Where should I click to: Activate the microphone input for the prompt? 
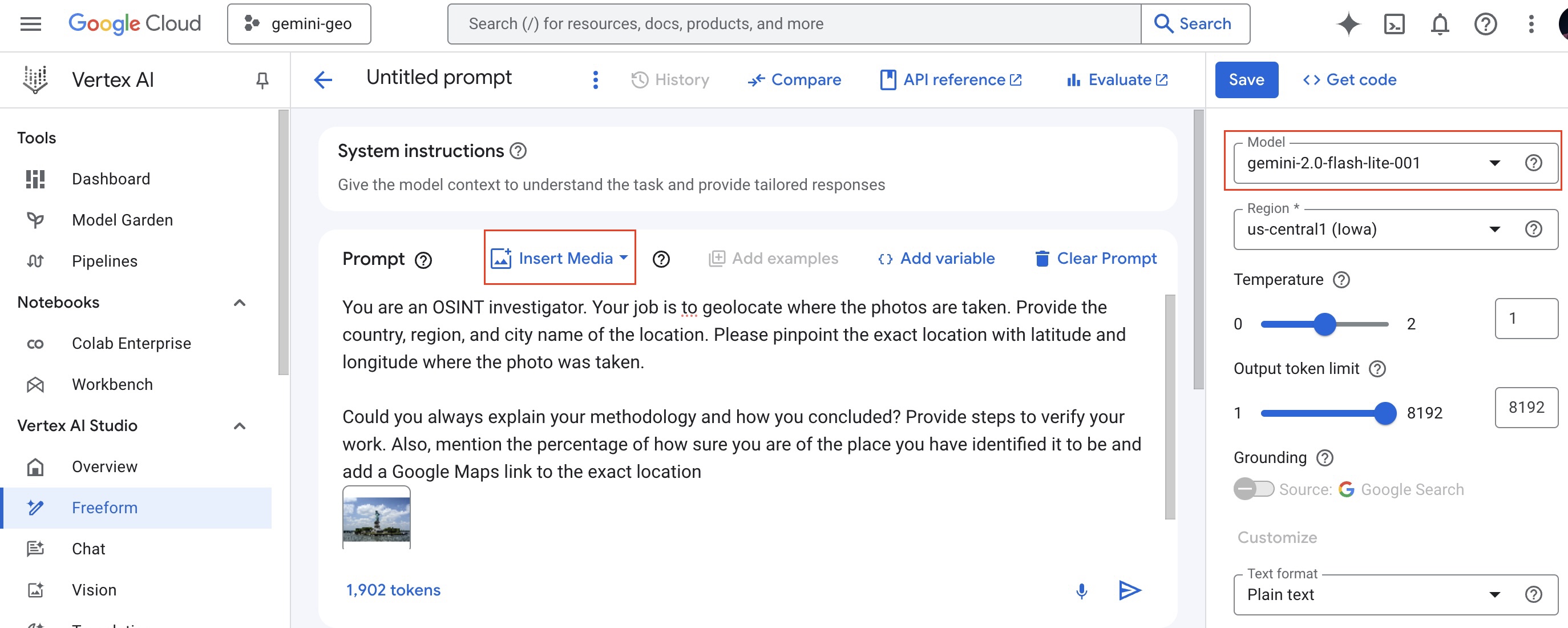tap(1082, 590)
